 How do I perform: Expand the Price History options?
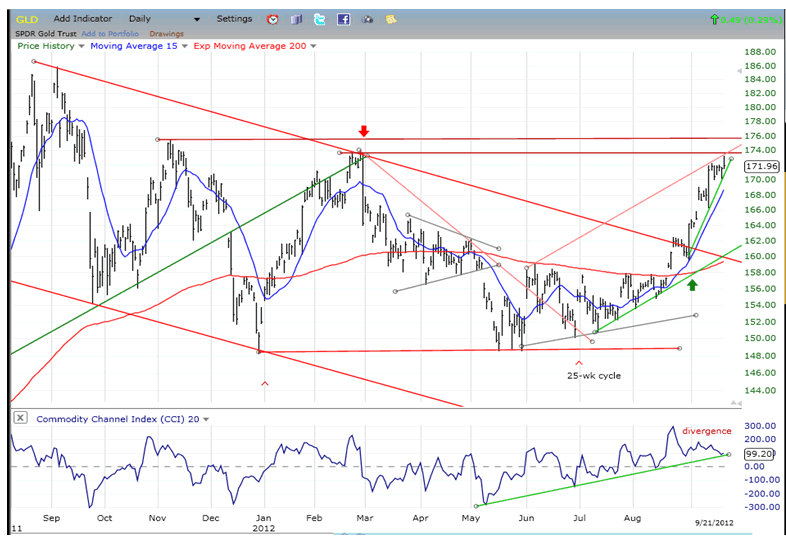(x=82, y=46)
